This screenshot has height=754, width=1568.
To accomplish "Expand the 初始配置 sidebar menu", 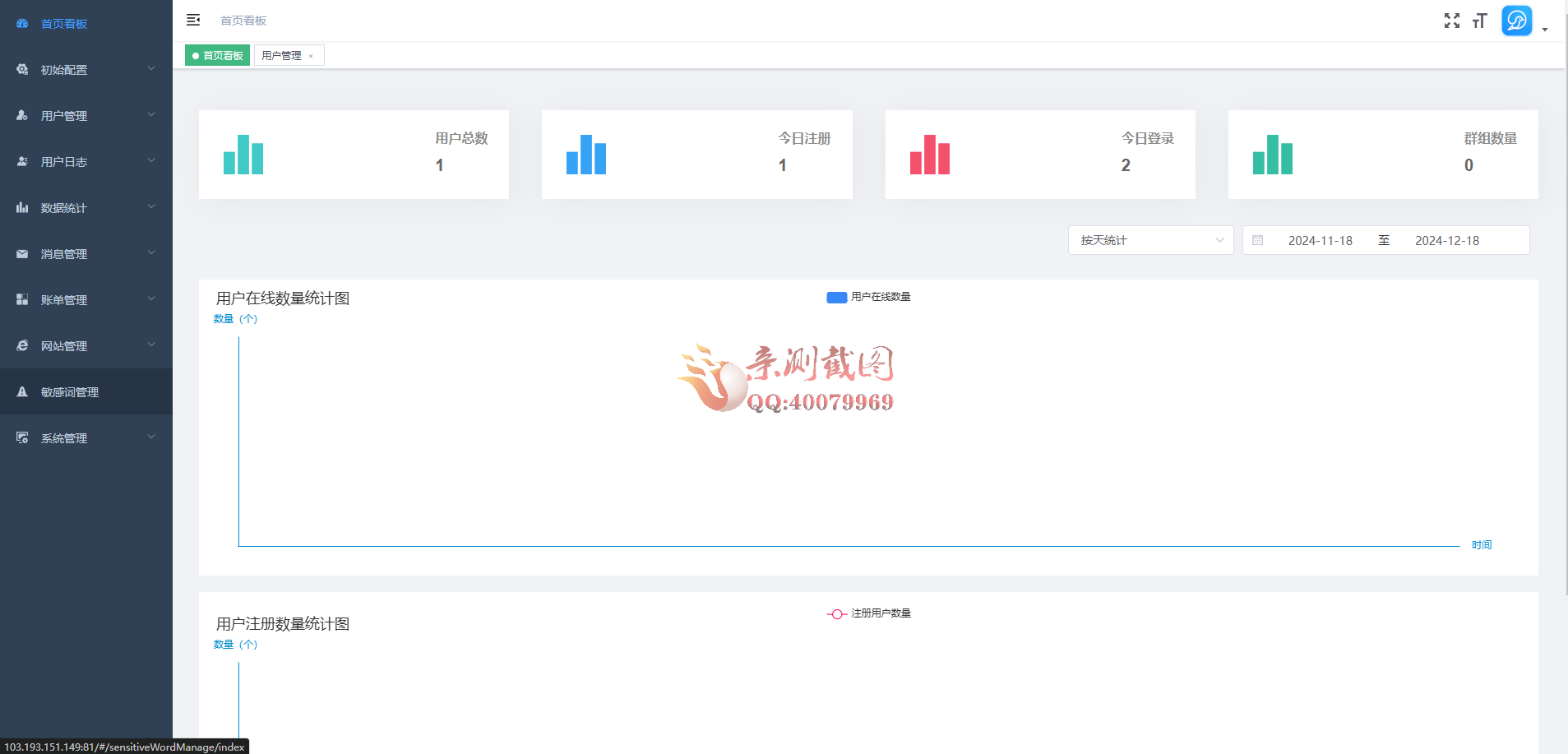I will pyautogui.click(x=86, y=70).
